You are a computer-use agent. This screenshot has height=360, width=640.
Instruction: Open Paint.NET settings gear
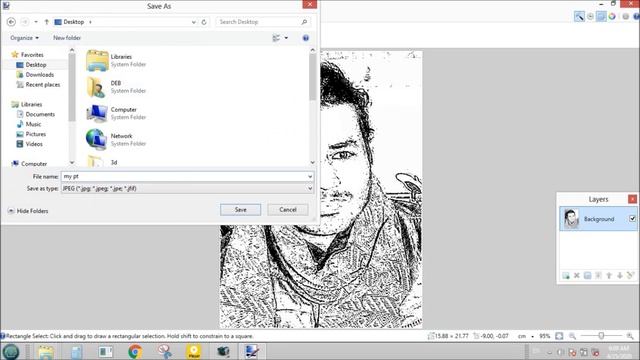(626, 16)
